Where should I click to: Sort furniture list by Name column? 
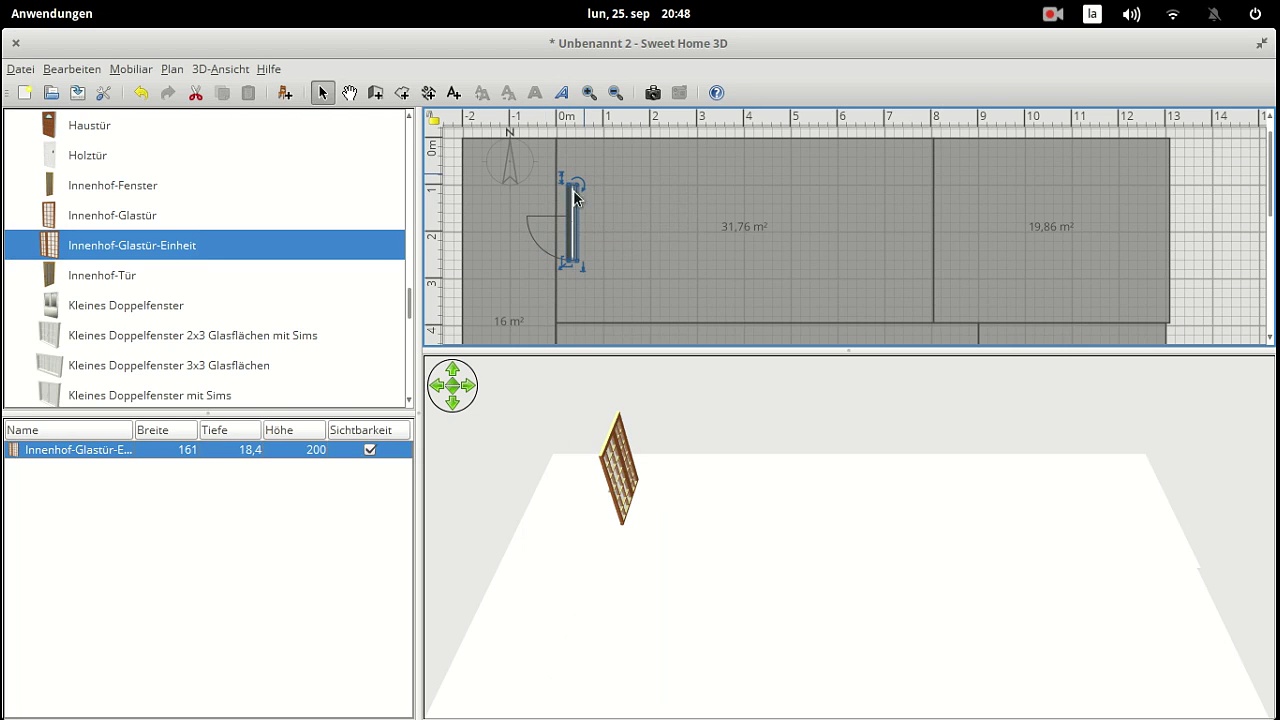click(68, 430)
